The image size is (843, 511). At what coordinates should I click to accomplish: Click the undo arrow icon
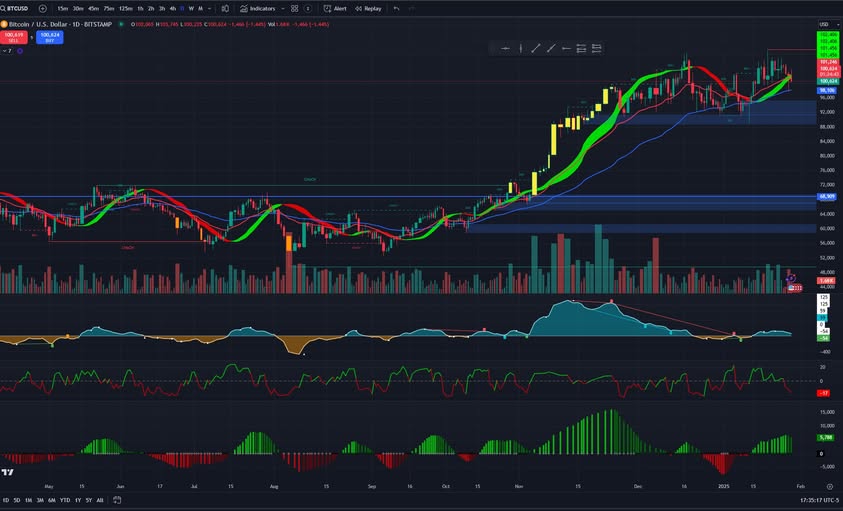(397, 8)
